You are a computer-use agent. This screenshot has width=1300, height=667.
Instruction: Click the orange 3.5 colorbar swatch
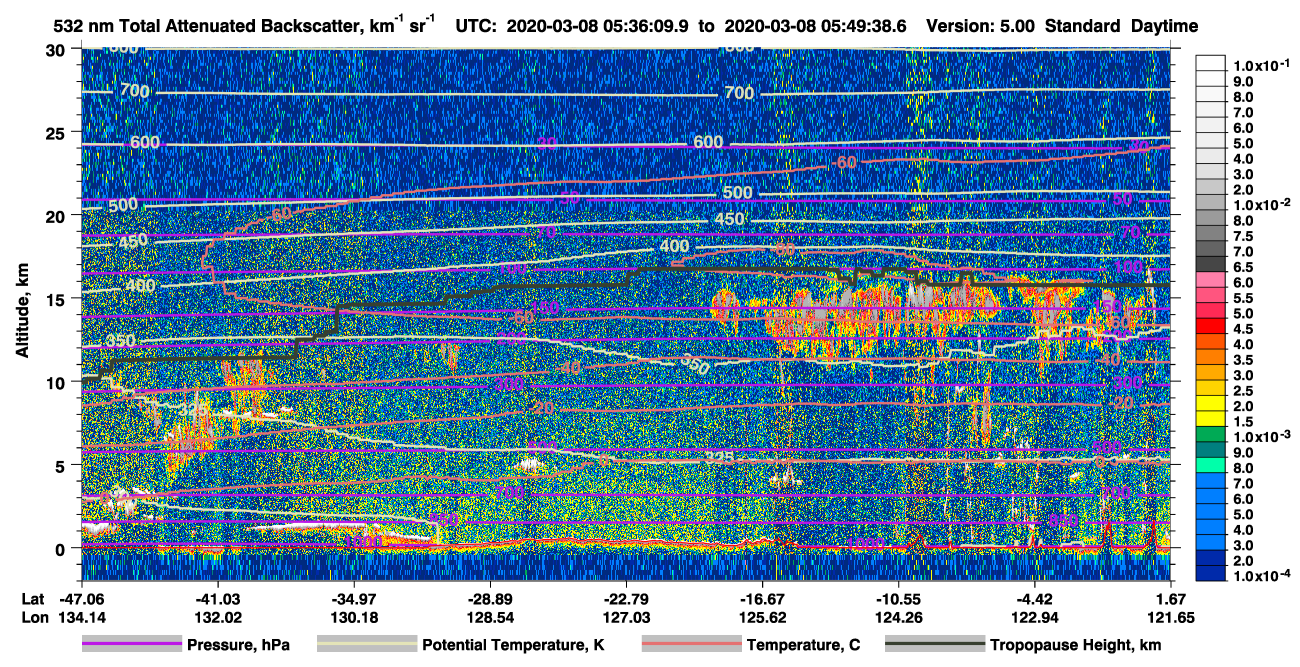pos(1211,359)
